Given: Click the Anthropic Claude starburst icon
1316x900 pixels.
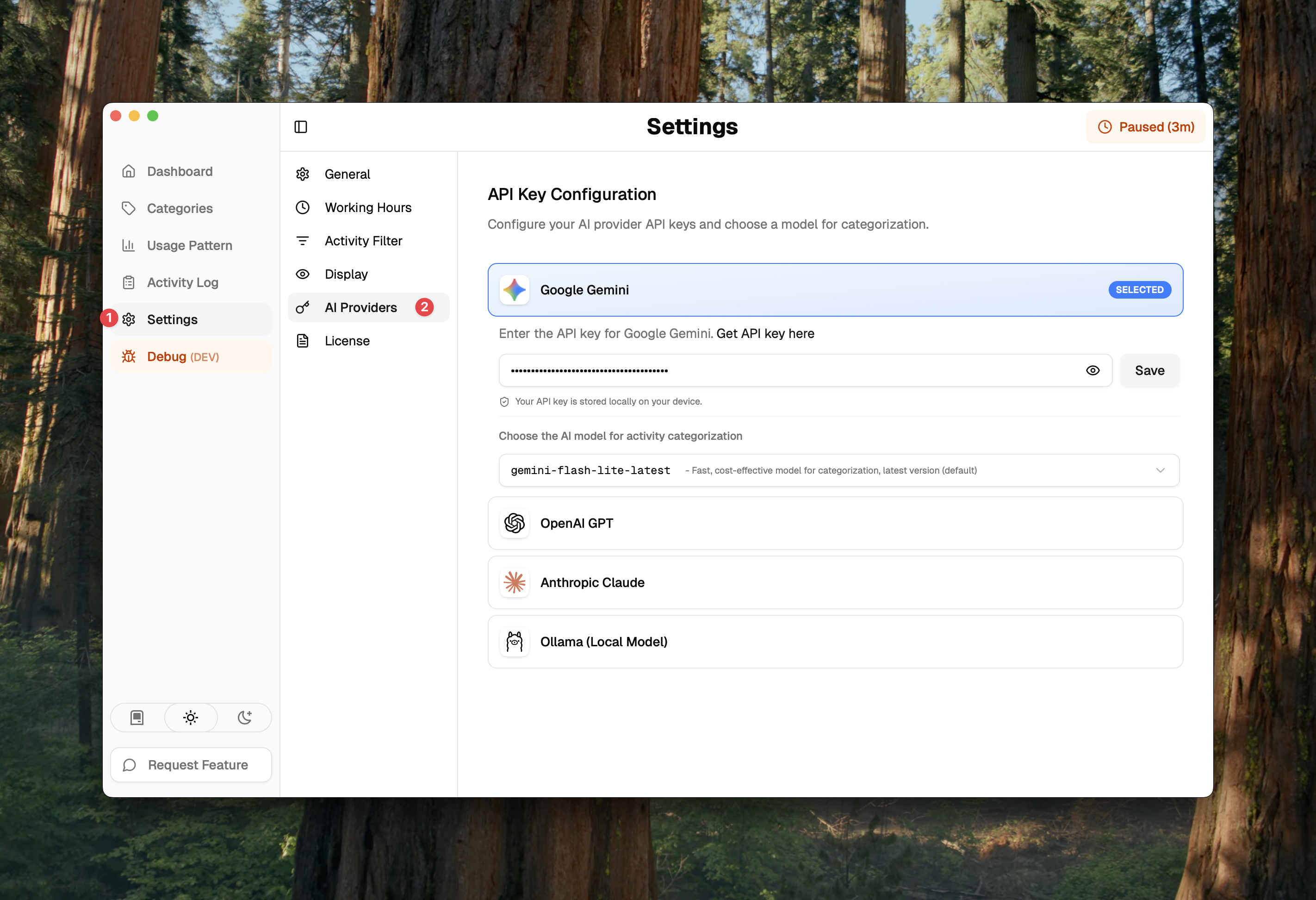Looking at the screenshot, I should [514, 582].
